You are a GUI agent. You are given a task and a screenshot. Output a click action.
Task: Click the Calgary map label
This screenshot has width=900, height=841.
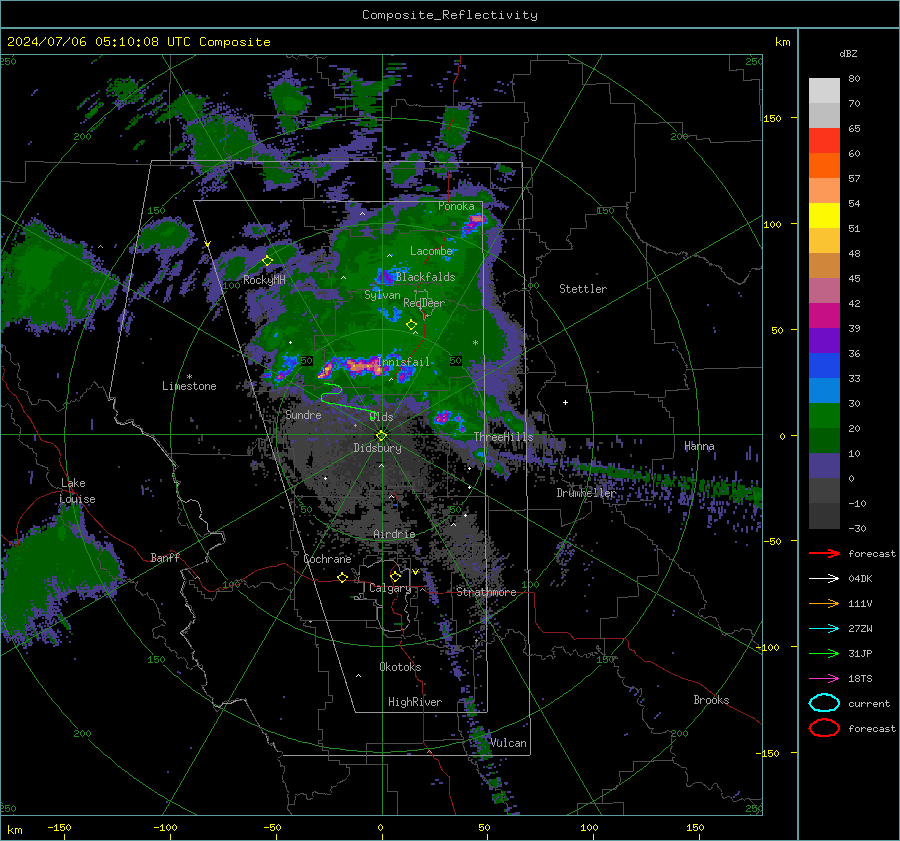click(x=390, y=588)
